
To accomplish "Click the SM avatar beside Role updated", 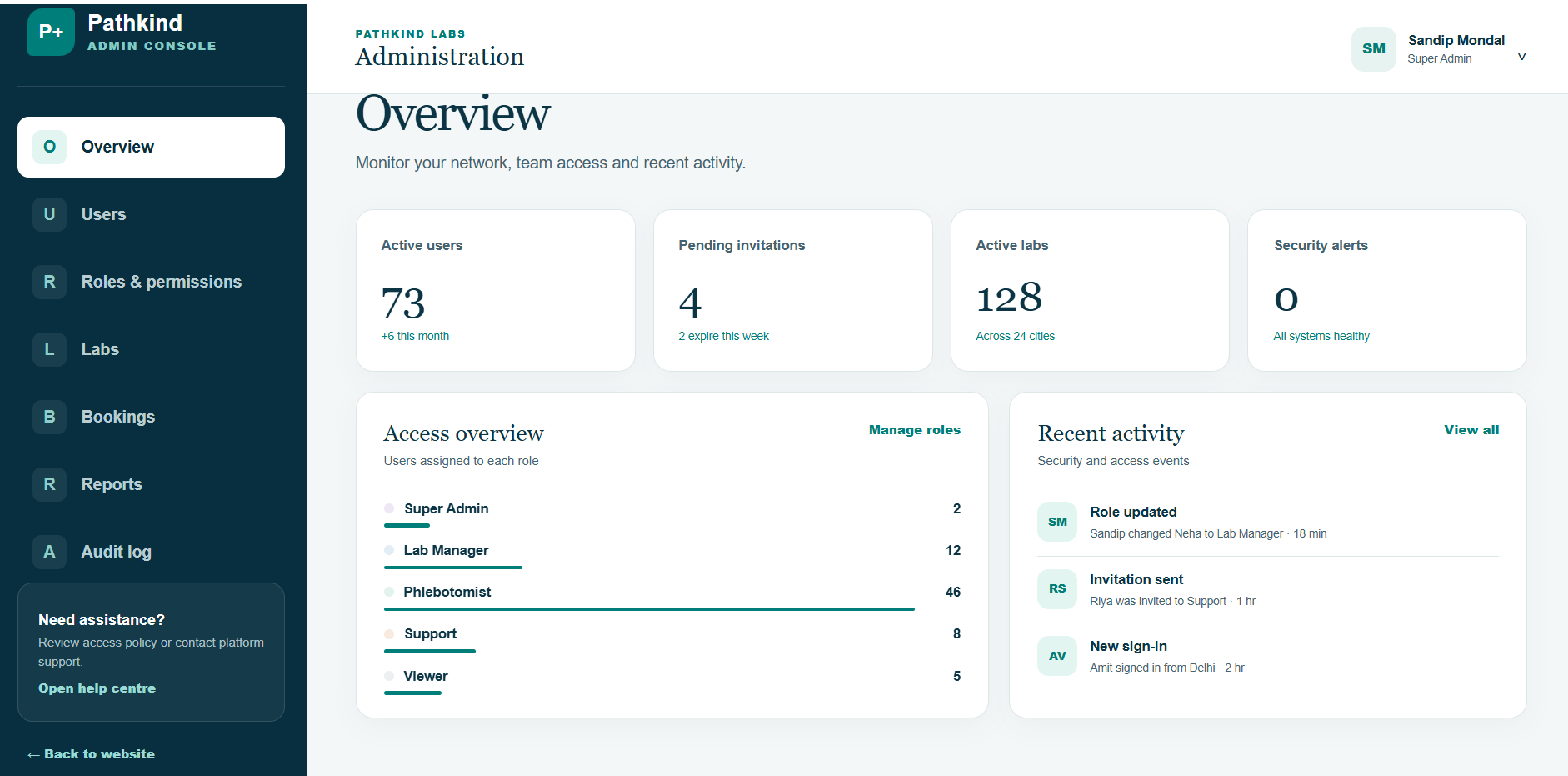I will click(1057, 522).
